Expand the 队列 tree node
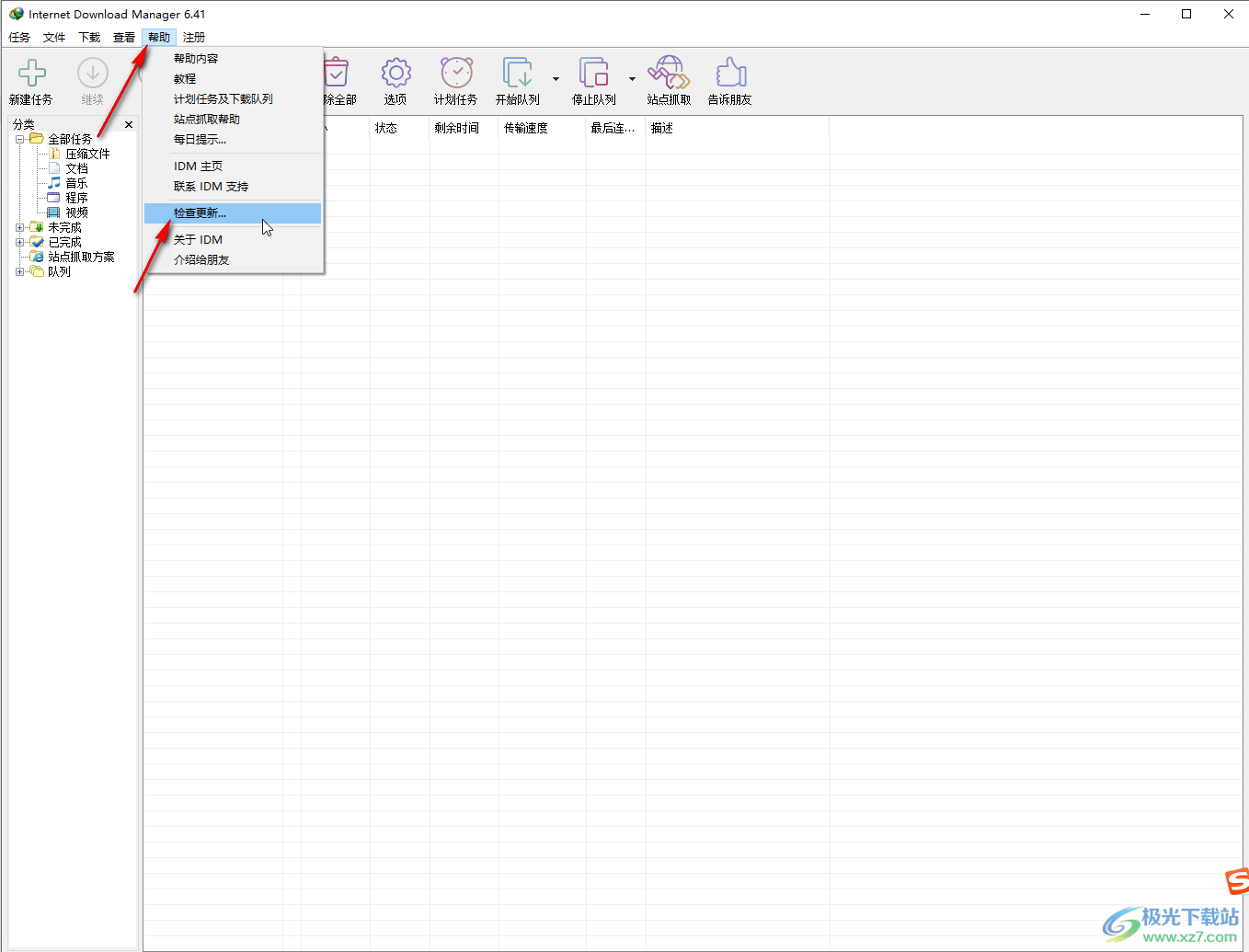The width and height of the screenshot is (1249, 952). pos(19,271)
